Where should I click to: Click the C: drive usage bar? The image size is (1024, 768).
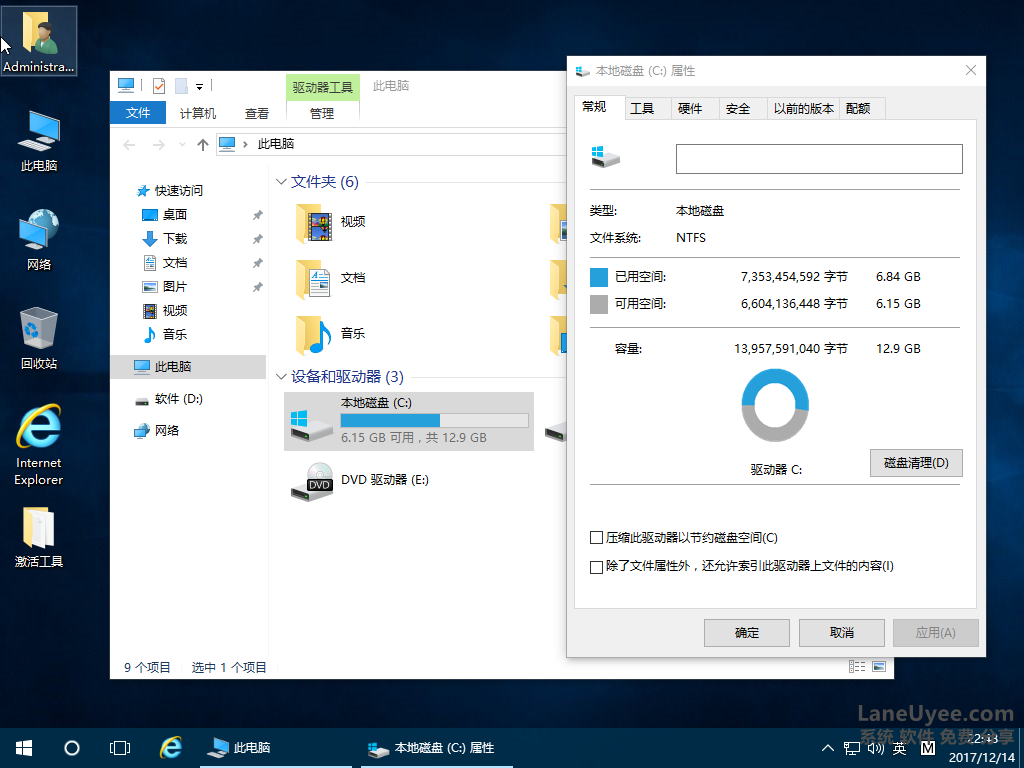point(434,421)
